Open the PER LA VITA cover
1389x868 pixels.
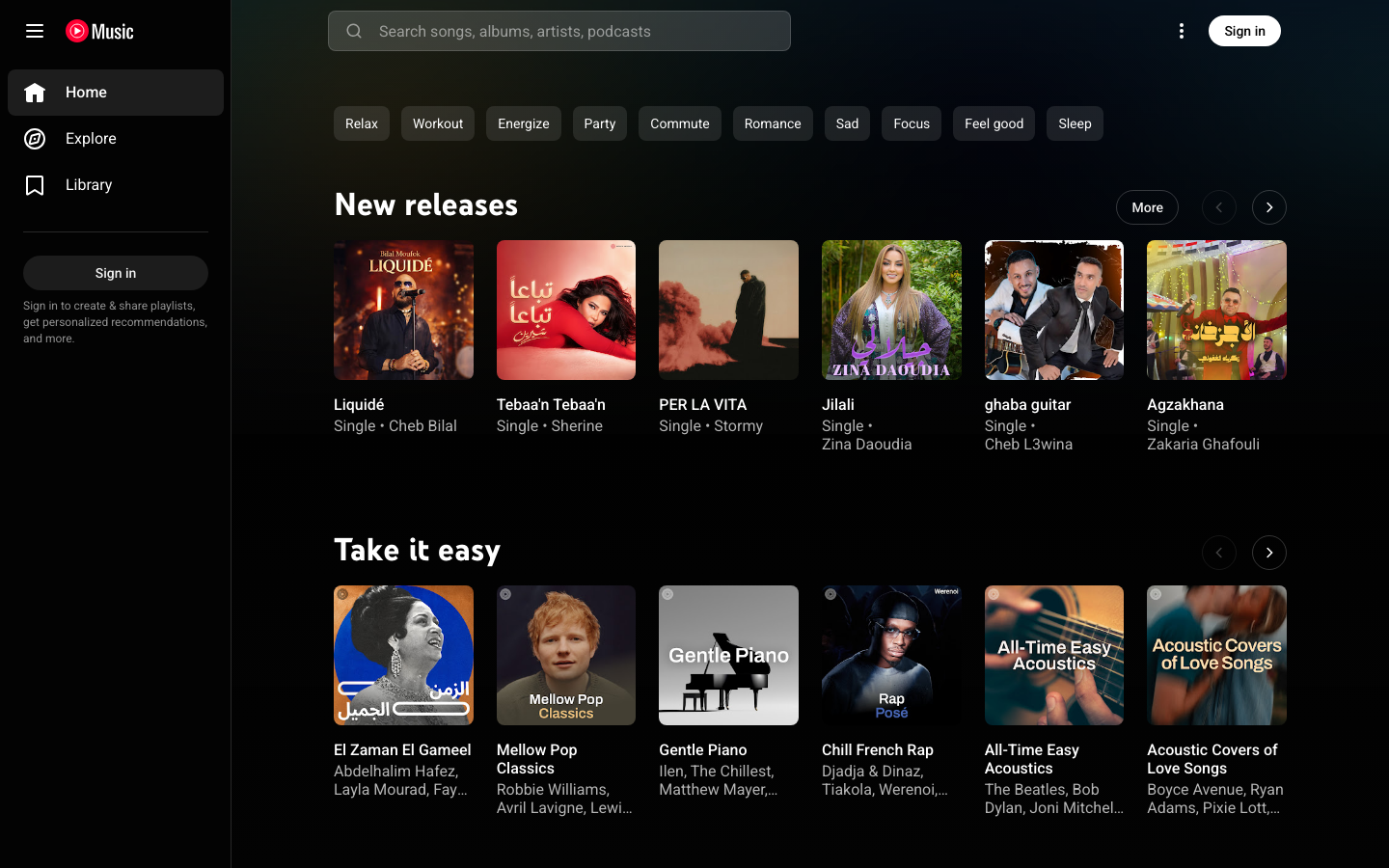(x=728, y=310)
